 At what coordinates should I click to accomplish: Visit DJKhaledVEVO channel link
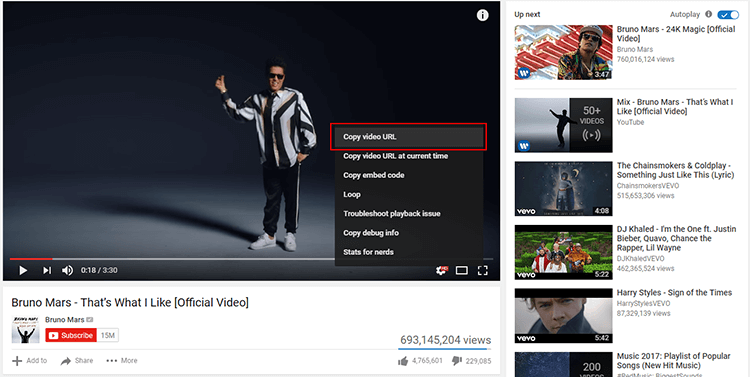pos(640,258)
